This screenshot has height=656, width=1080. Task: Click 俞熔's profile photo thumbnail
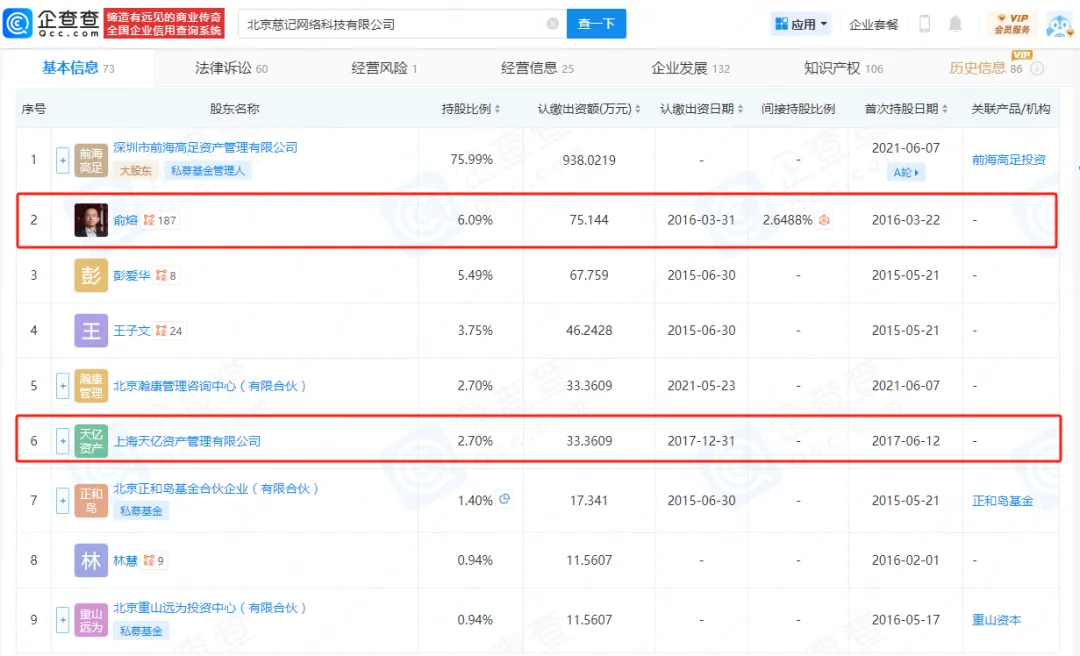tap(91, 220)
